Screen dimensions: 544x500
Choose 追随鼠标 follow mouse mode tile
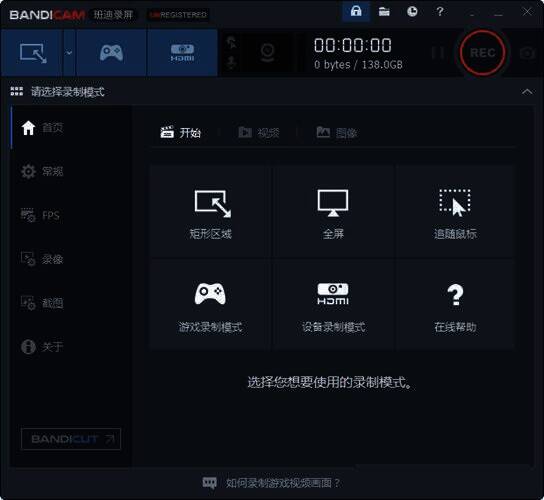(x=455, y=212)
